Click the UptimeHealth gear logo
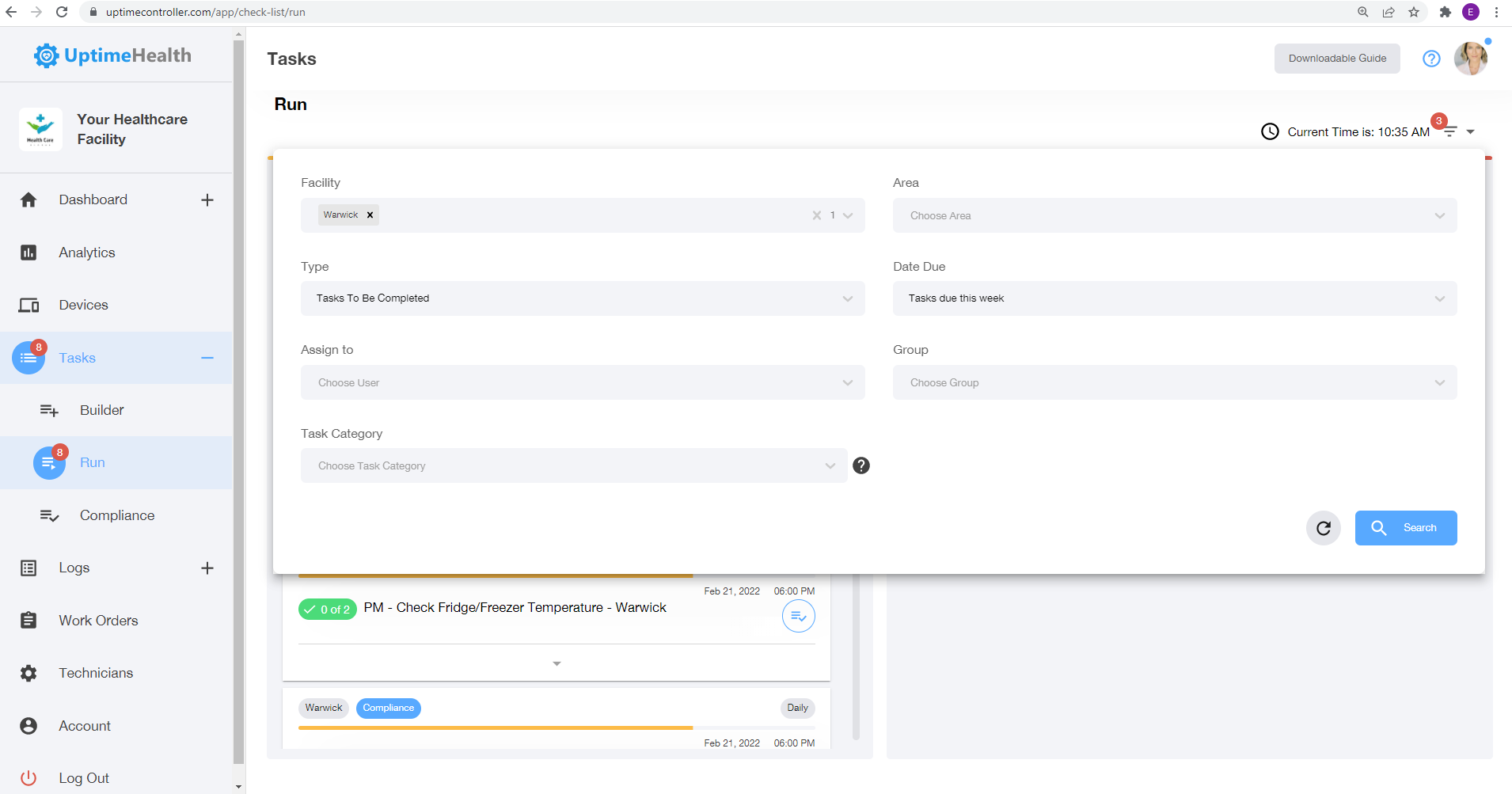 46,55
